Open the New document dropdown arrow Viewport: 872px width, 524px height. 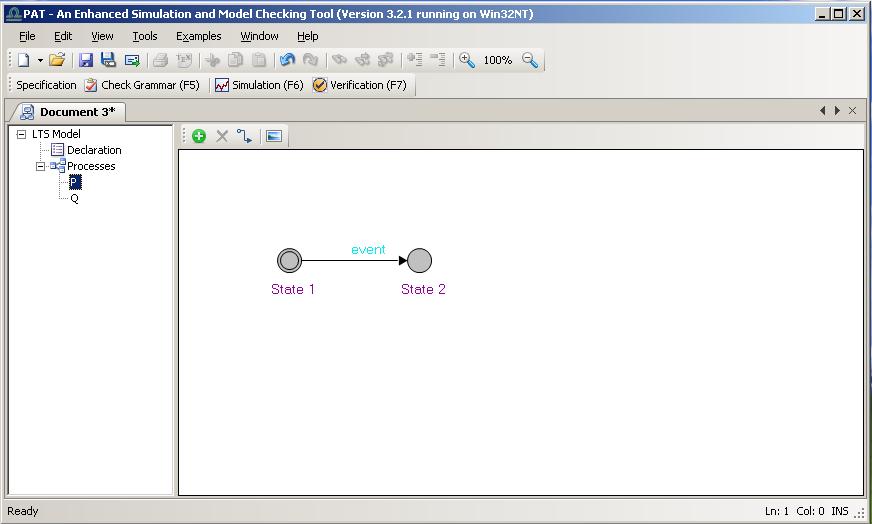(x=40, y=60)
